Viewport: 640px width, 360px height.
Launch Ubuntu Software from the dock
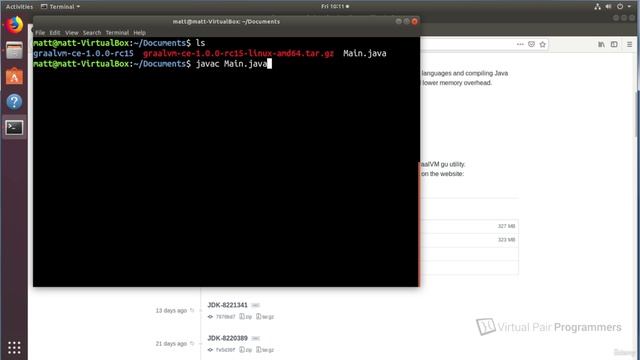pos(14,76)
